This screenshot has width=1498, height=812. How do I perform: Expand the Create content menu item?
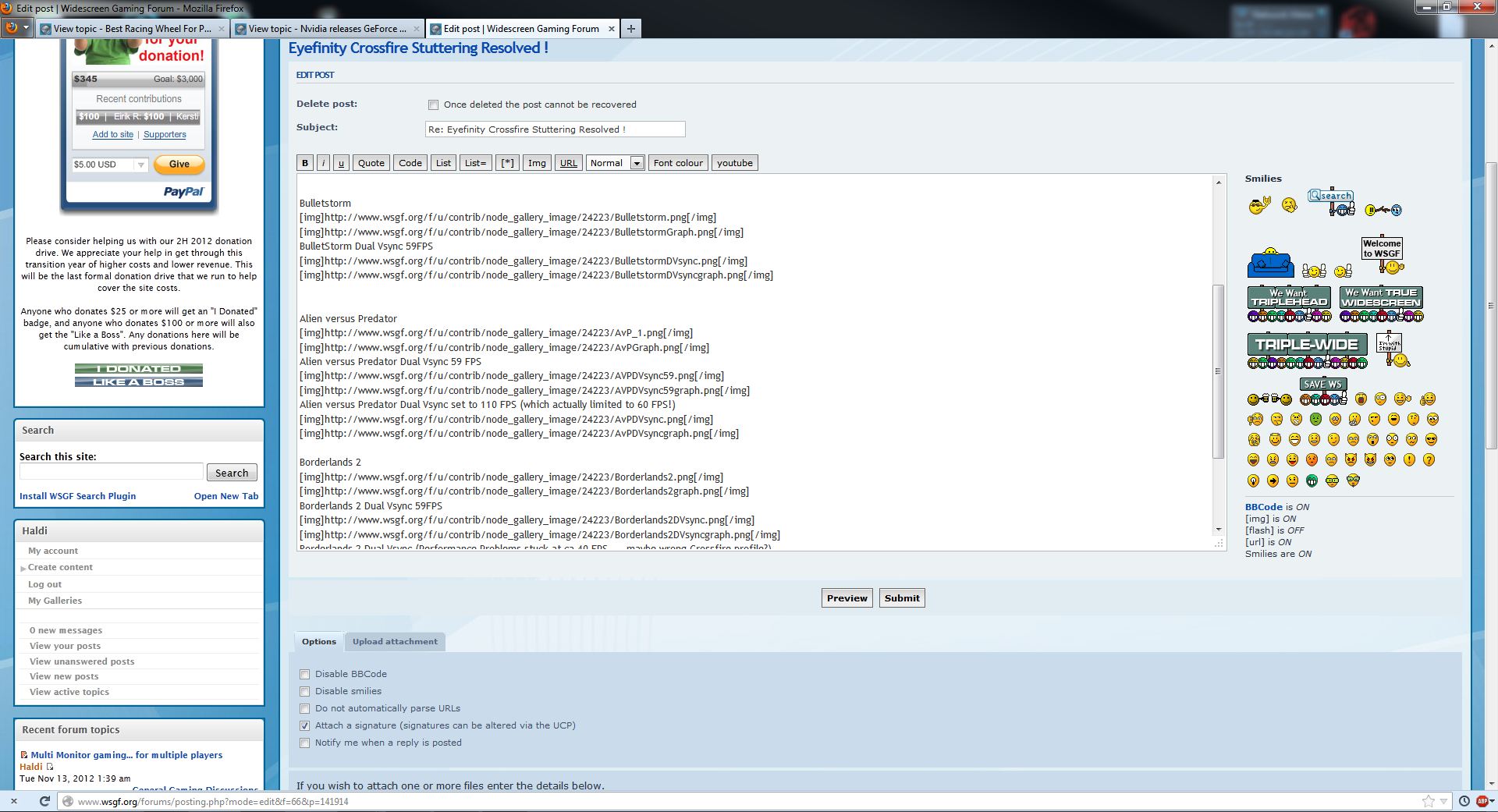pos(60,567)
